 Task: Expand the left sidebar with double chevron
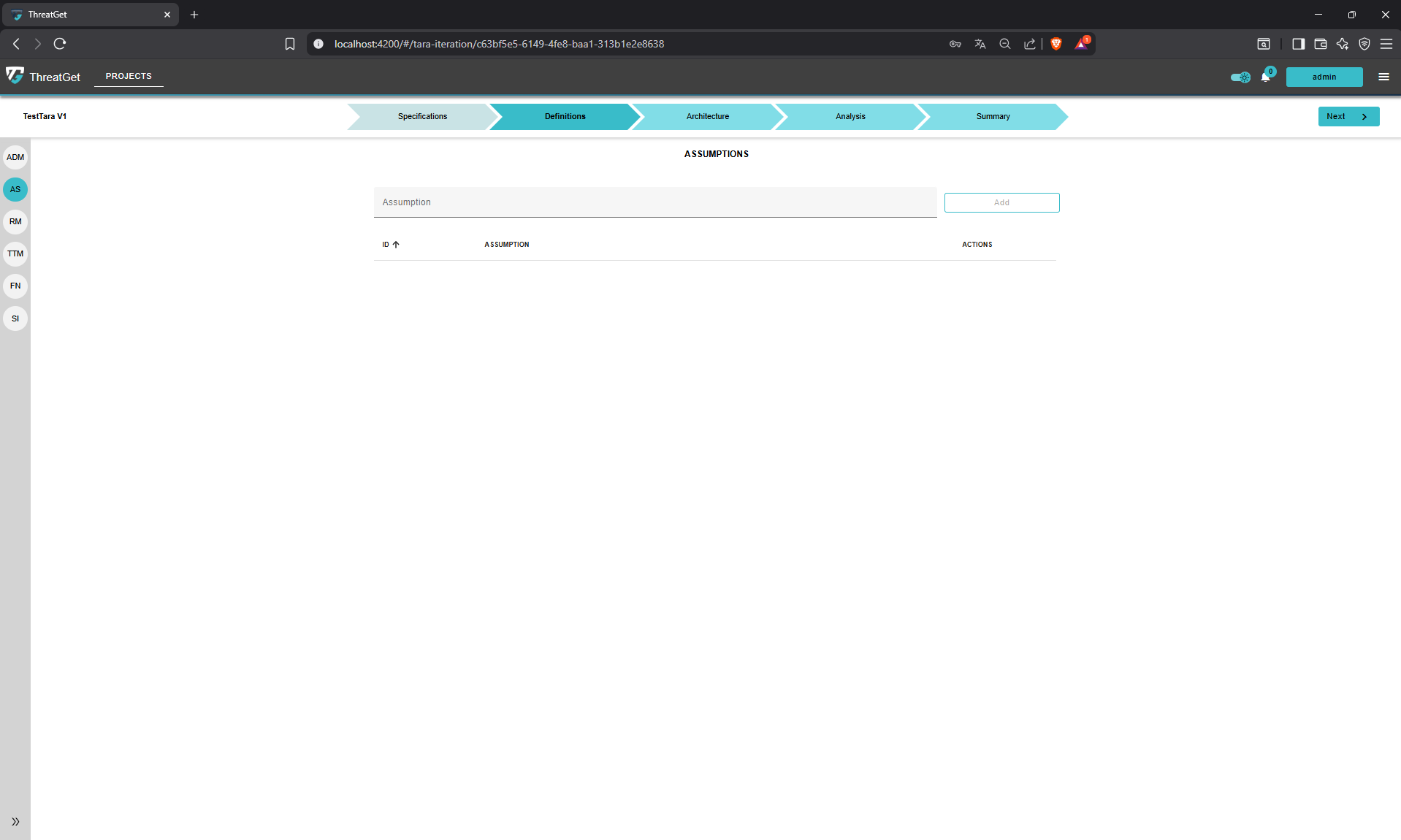[x=15, y=822]
